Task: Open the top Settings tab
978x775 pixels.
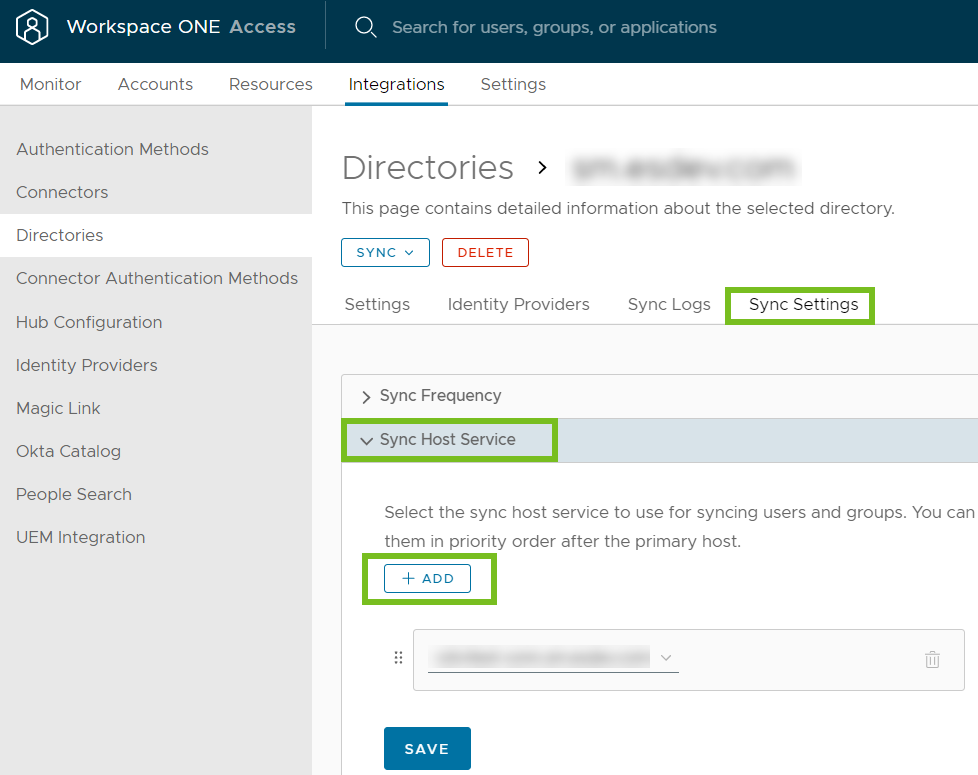Action: click(513, 84)
